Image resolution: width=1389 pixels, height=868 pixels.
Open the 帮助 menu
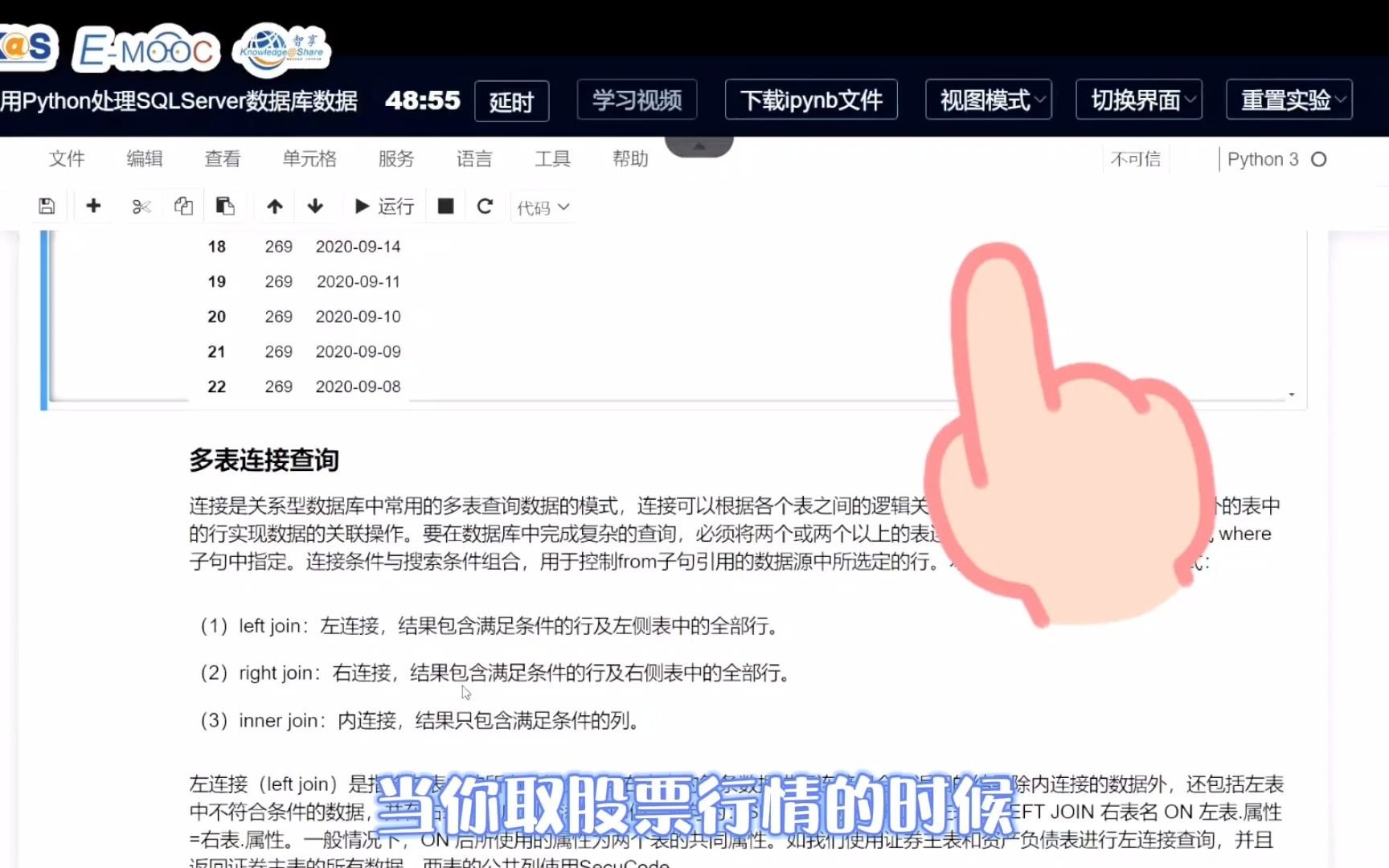pos(629,159)
